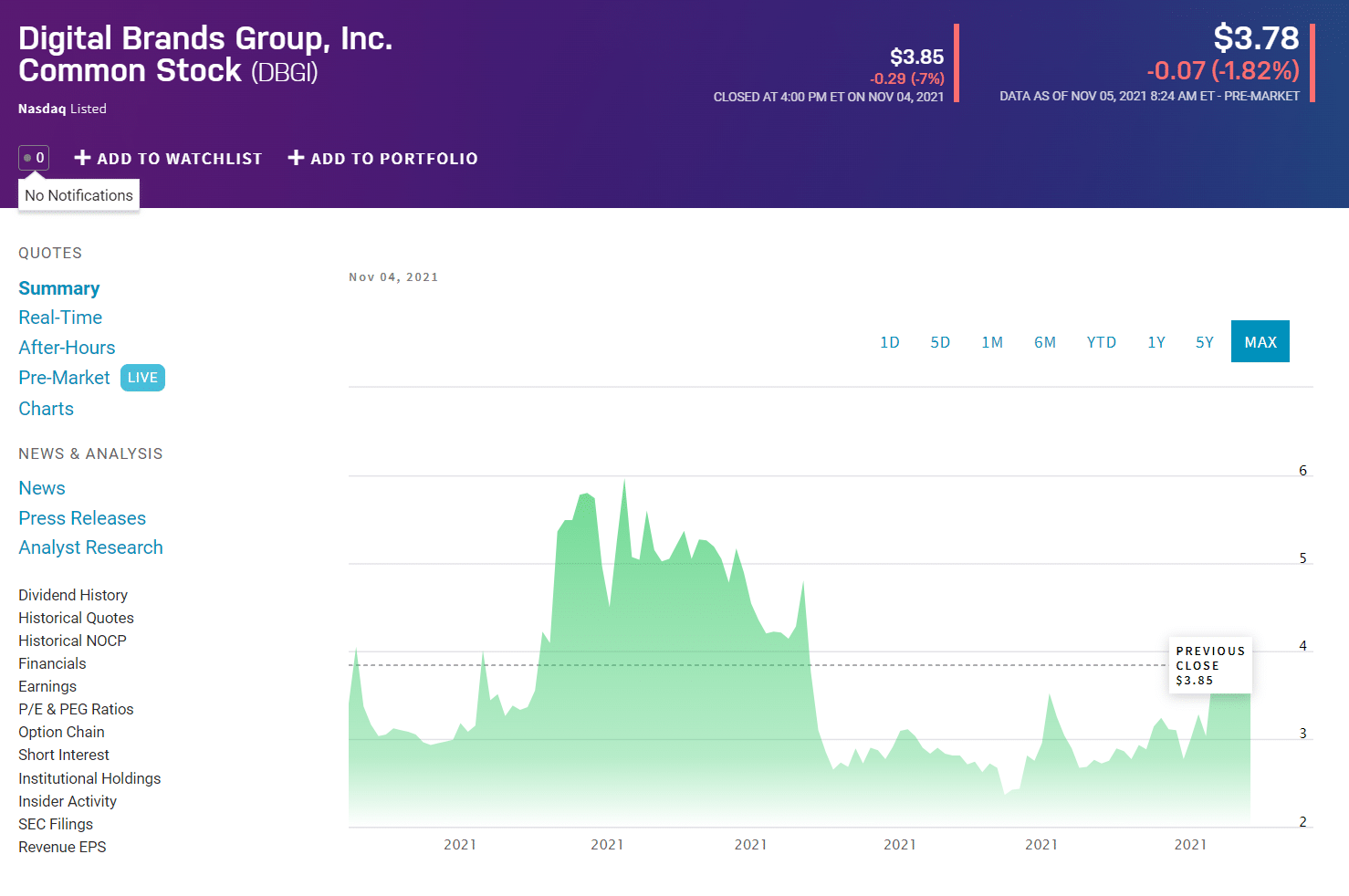Open Analyst Research
The image size is (1349, 896).
pyautogui.click(x=90, y=547)
